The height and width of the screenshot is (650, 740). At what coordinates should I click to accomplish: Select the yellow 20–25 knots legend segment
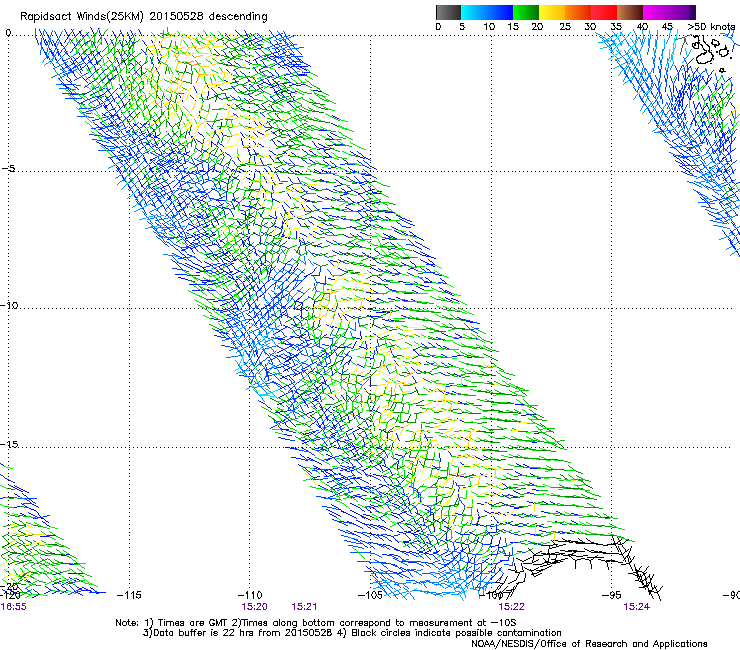point(552,12)
